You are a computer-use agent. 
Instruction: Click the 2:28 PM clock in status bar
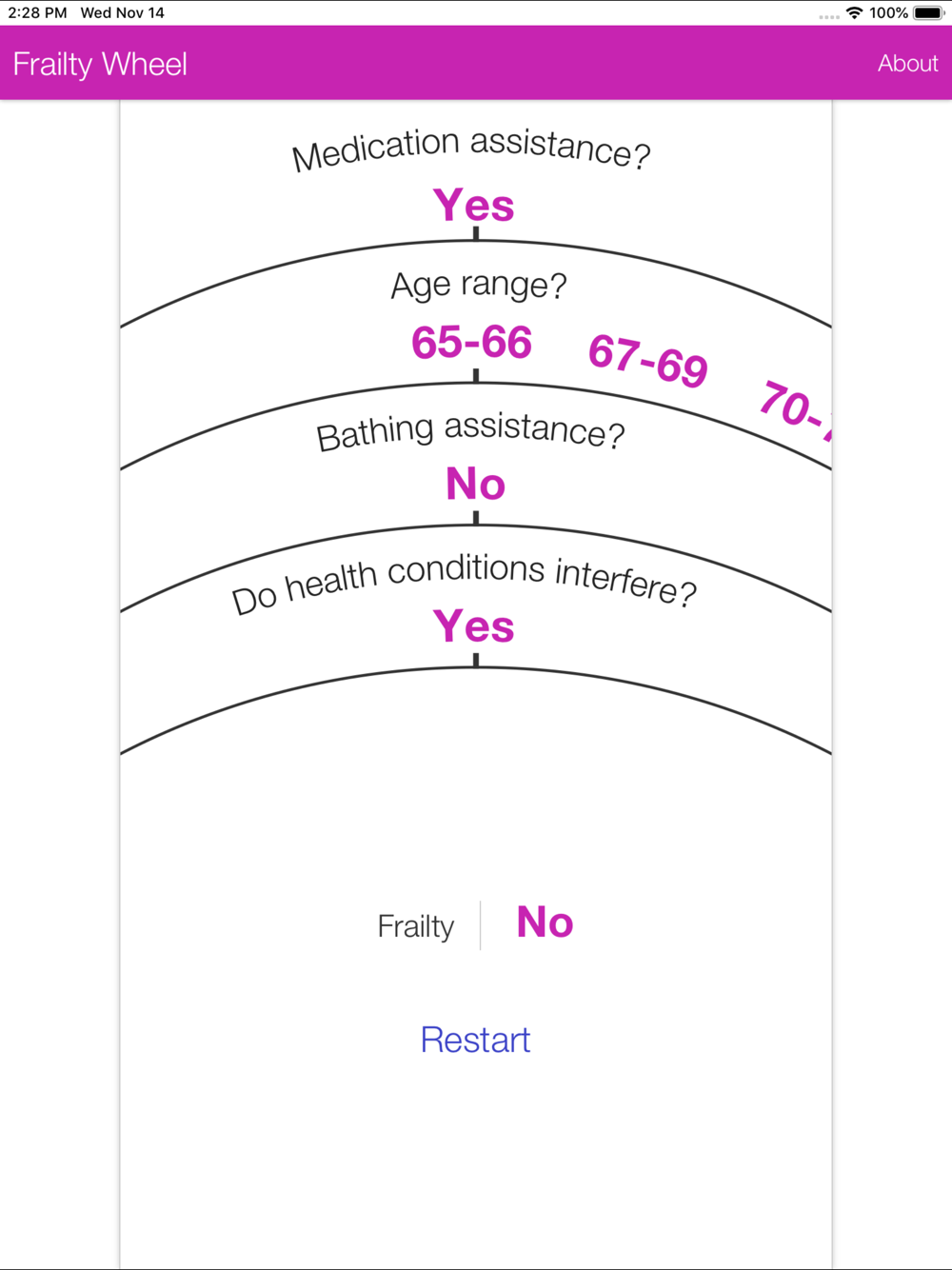click(x=37, y=13)
